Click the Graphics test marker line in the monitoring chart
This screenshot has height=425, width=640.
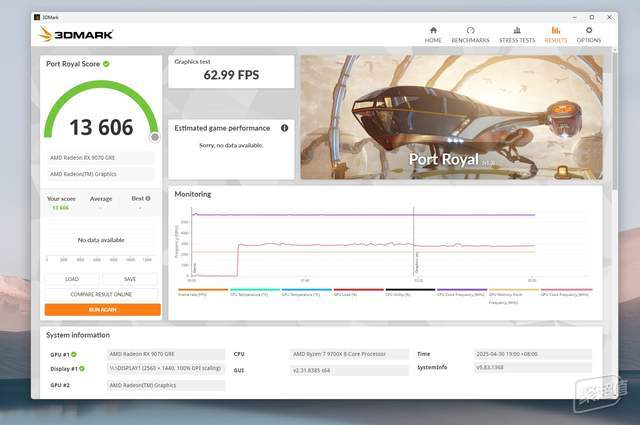pyautogui.click(x=414, y=242)
